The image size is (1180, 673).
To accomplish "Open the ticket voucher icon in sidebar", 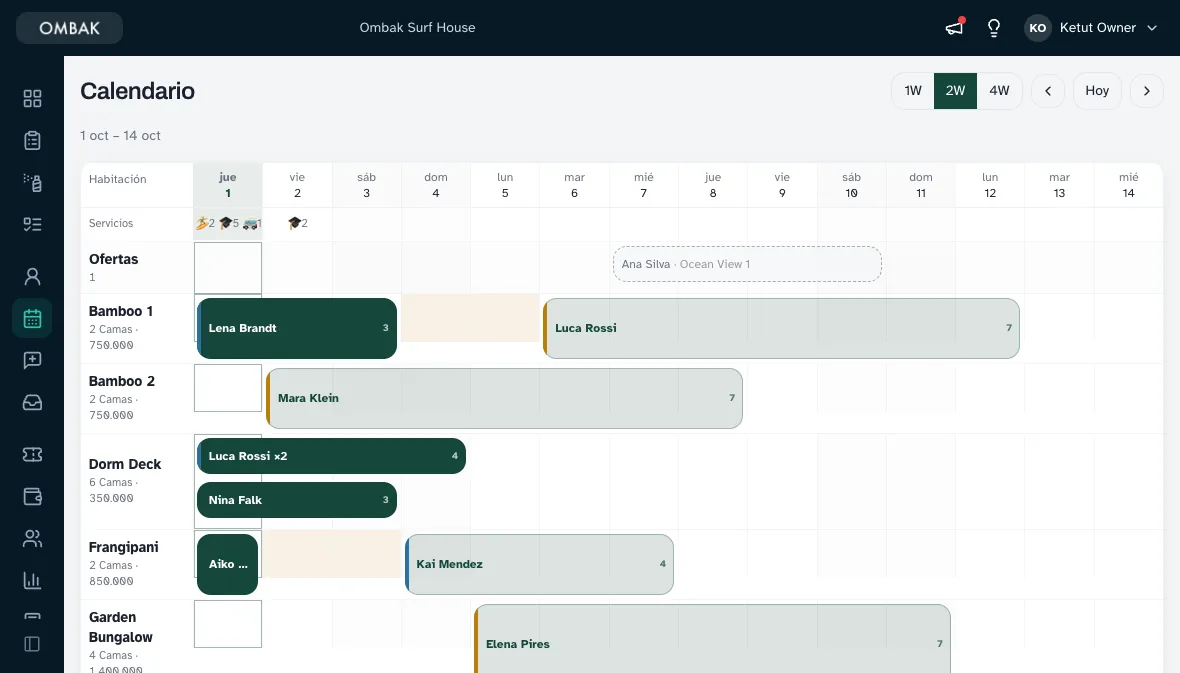I will [x=32, y=455].
